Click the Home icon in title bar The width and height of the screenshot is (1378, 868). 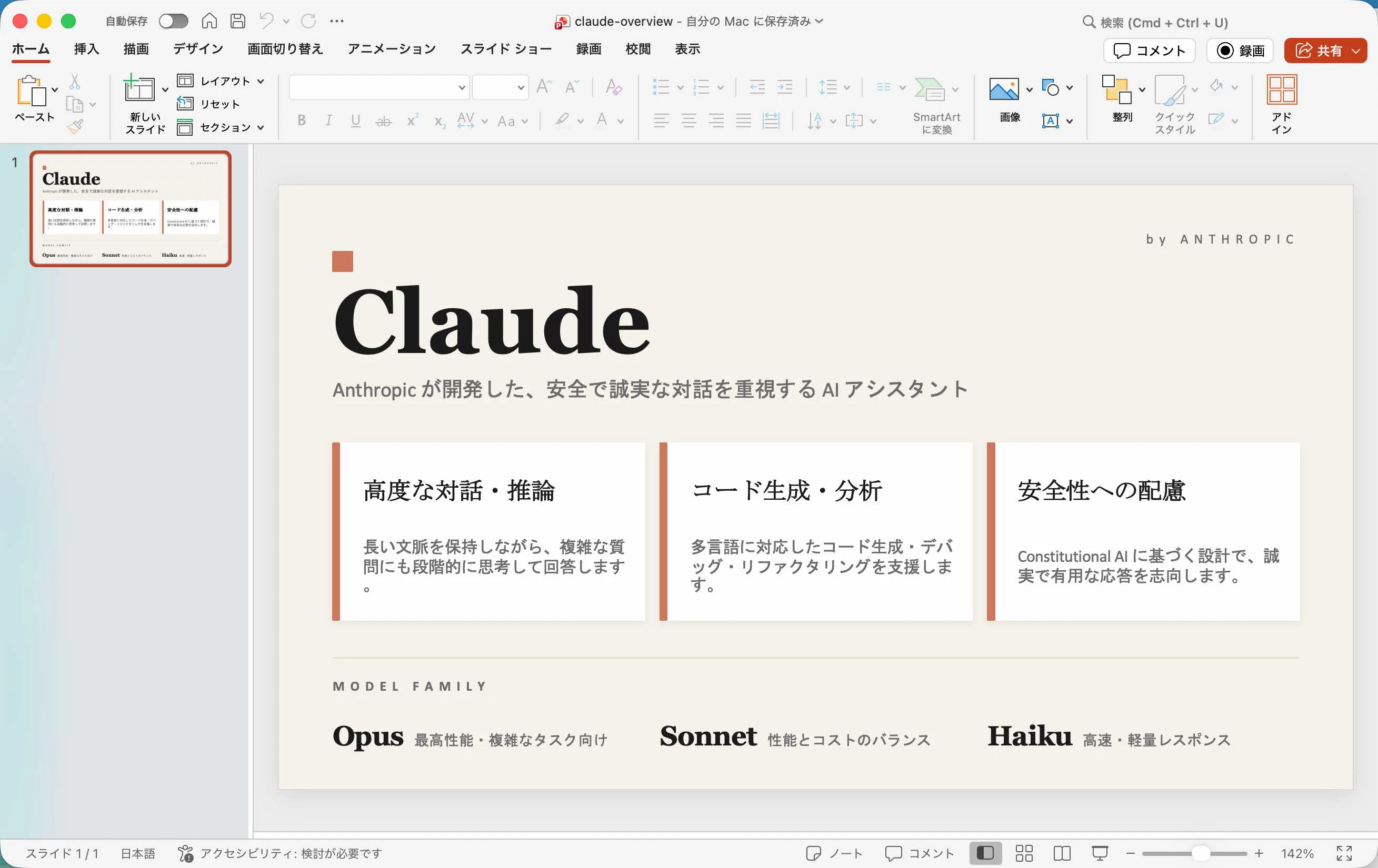click(209, 21)
